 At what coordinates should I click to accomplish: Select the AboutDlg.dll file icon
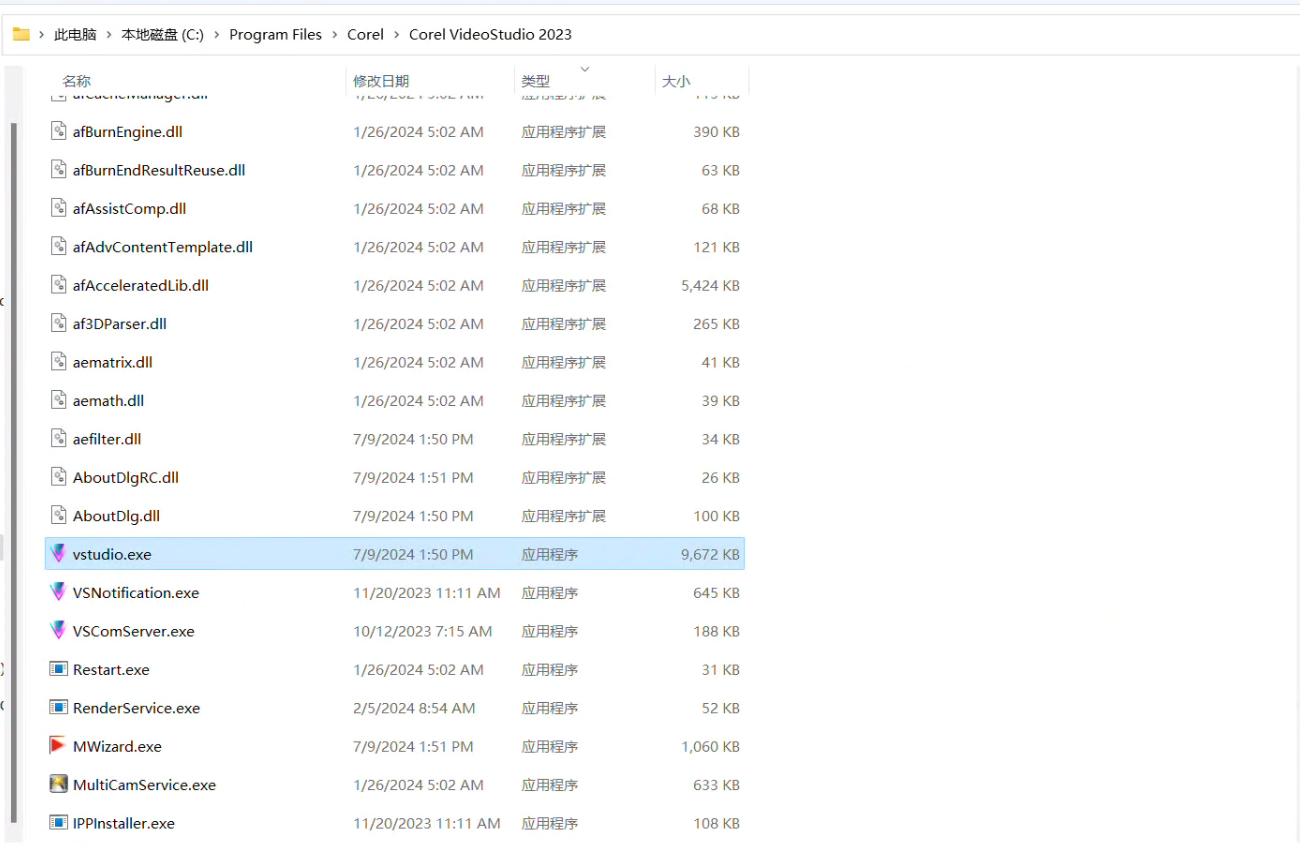pyautogui.click(x=59, y=516)
